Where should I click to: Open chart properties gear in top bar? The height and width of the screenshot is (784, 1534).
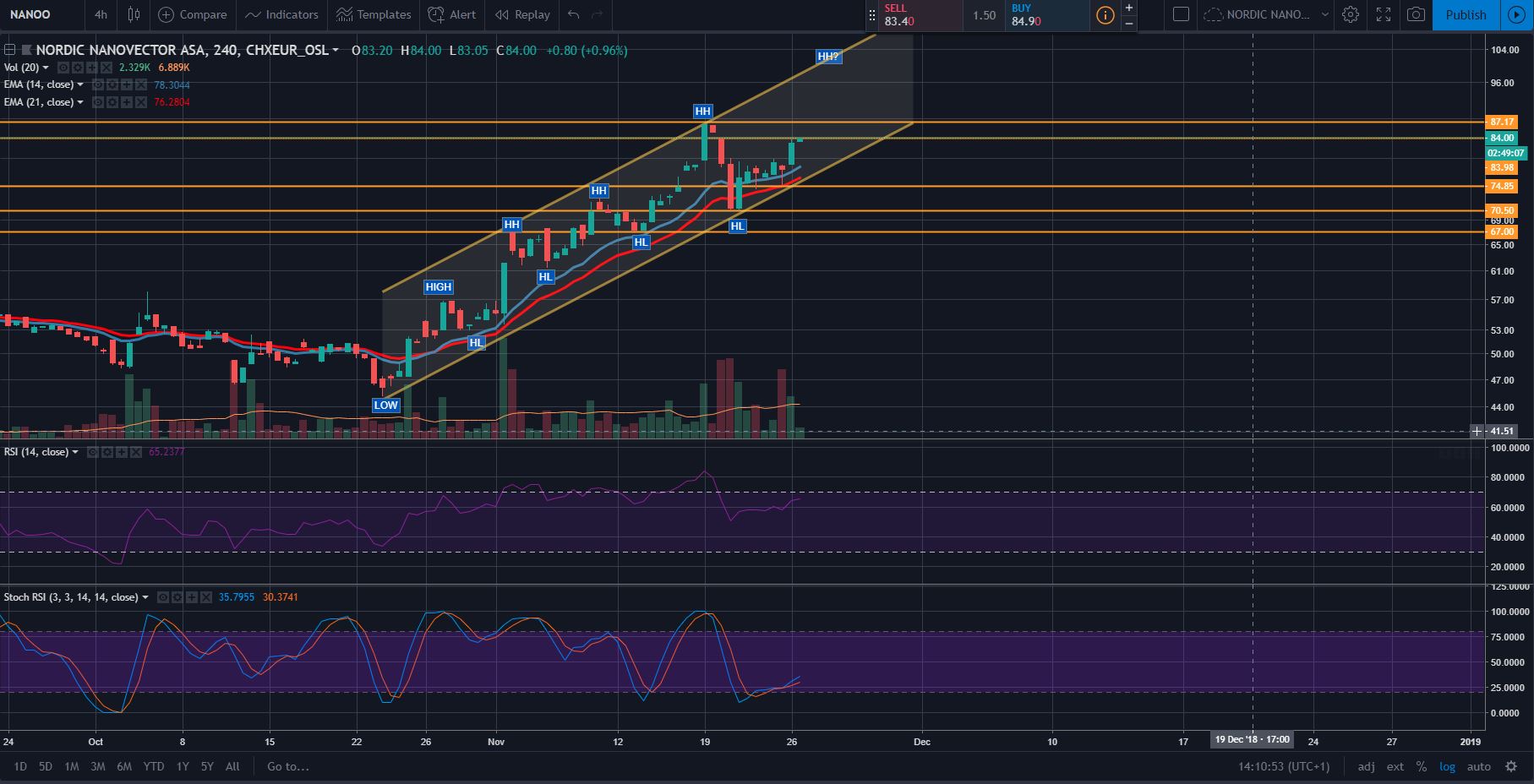(1351, 14)
